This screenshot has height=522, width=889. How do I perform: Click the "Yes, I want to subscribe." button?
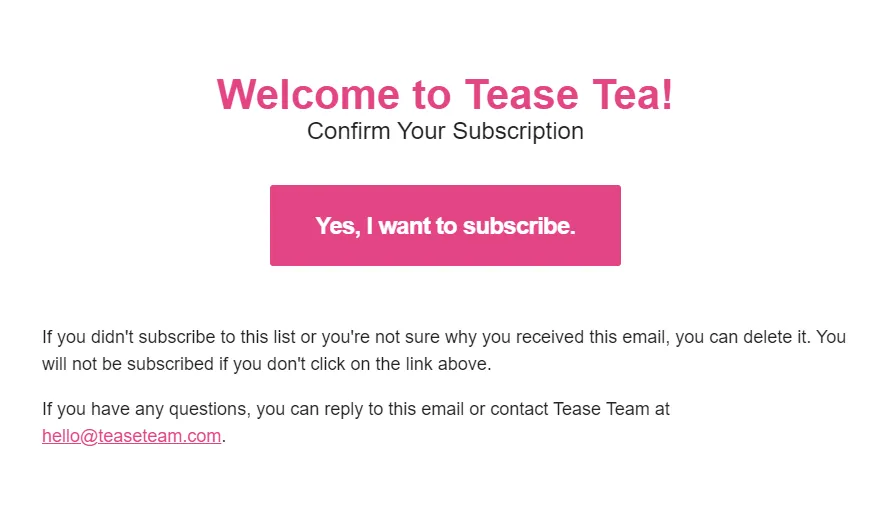click(445, 226)
